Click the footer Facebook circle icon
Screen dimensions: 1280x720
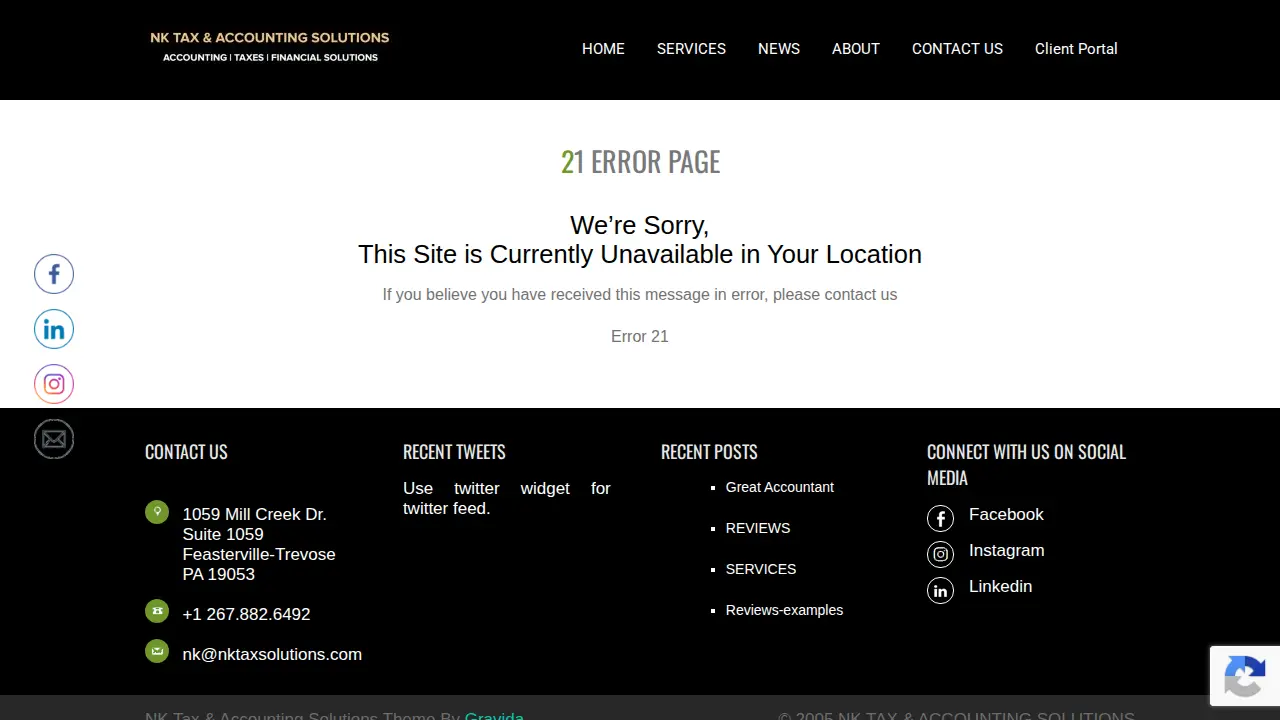coord(940,518)
